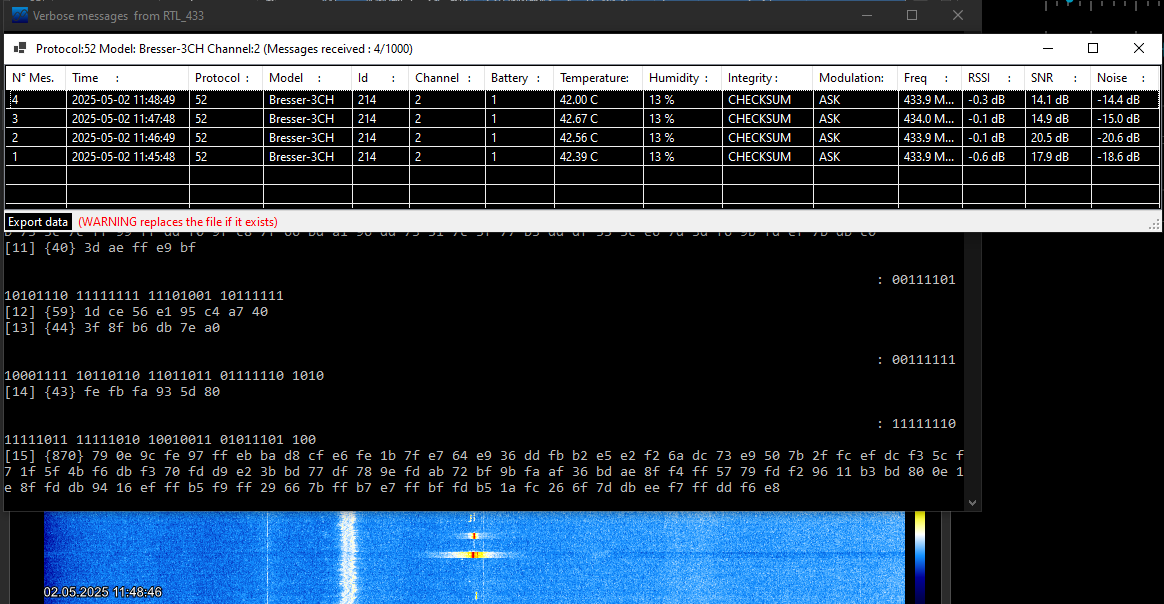Click the Modulation column header
1164x604 pixels.
click(x=855, y=78)
